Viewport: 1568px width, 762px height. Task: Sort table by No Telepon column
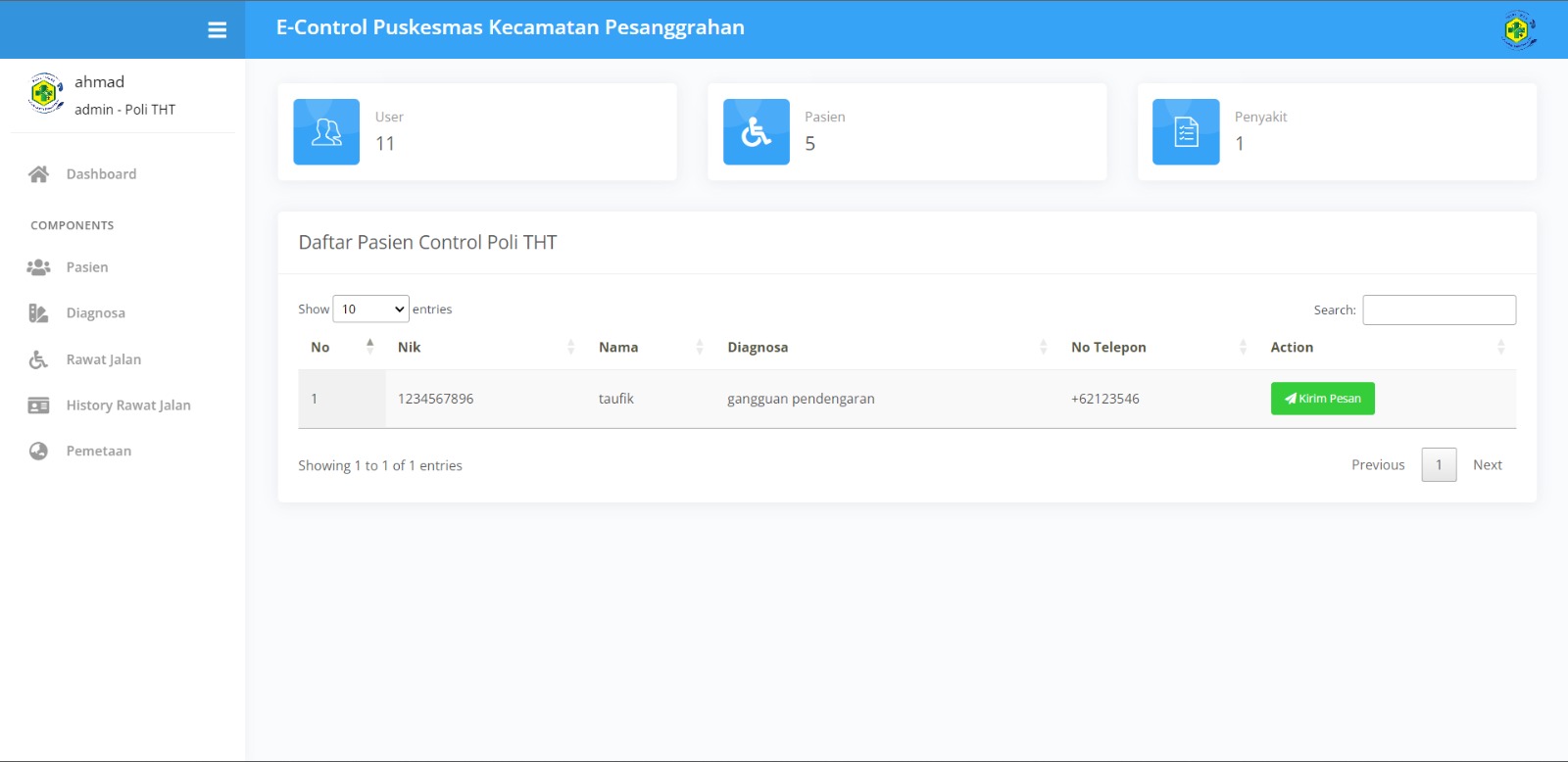pos(1157,348)
